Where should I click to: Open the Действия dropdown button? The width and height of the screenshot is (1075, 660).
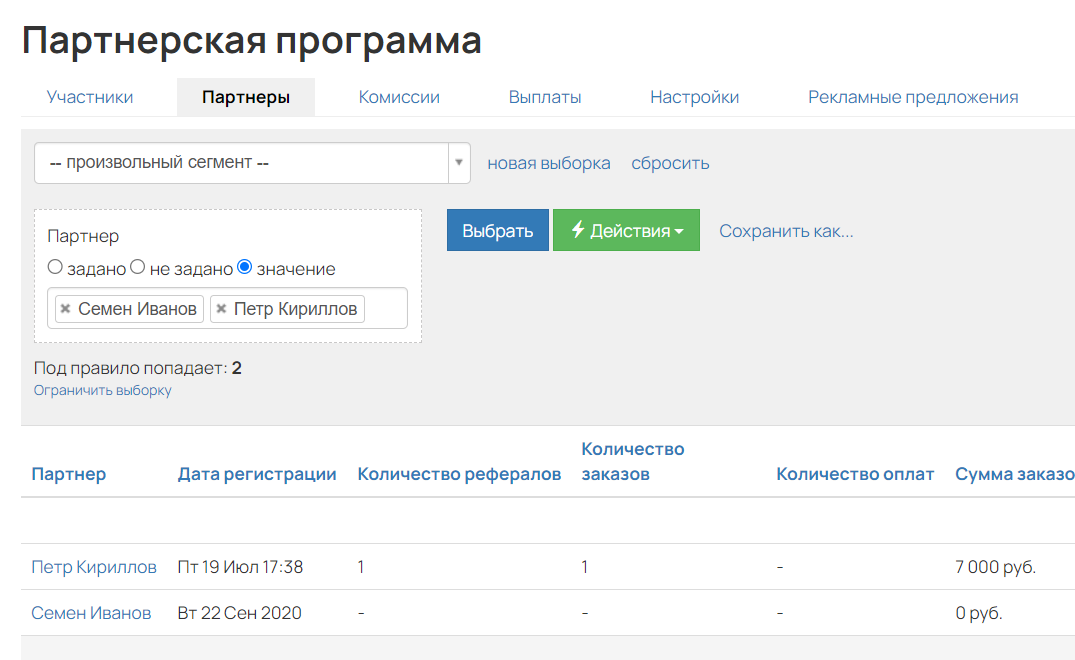pos(627,230)
